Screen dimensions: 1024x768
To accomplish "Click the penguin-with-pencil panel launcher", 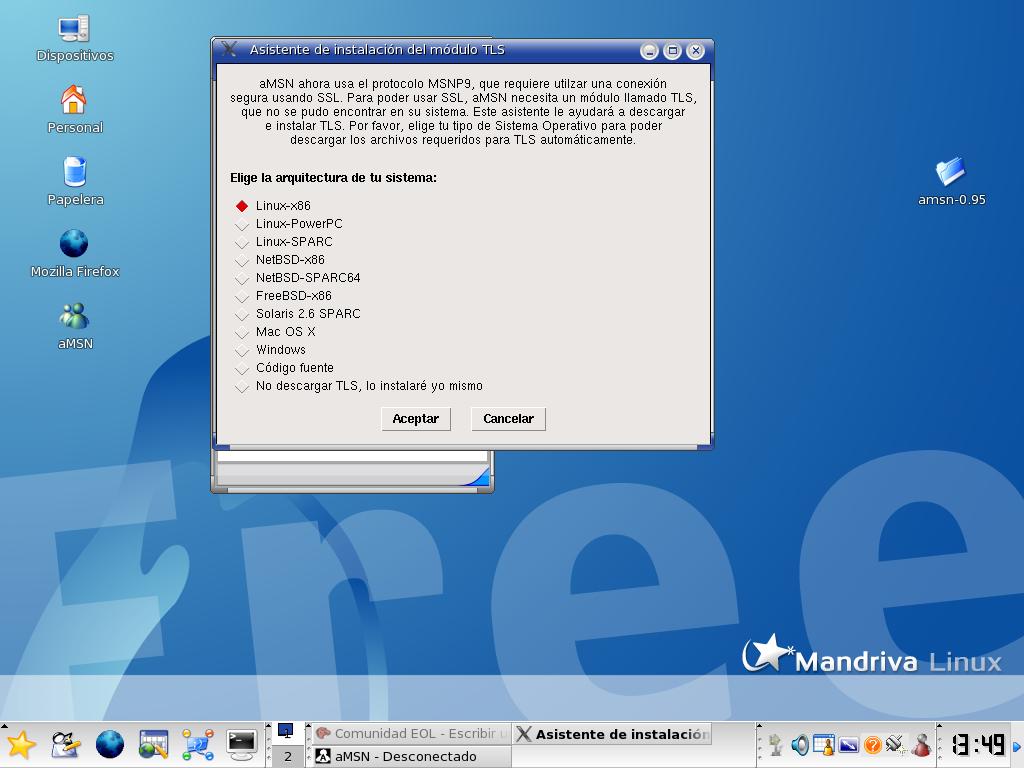I will click(66, 744).
